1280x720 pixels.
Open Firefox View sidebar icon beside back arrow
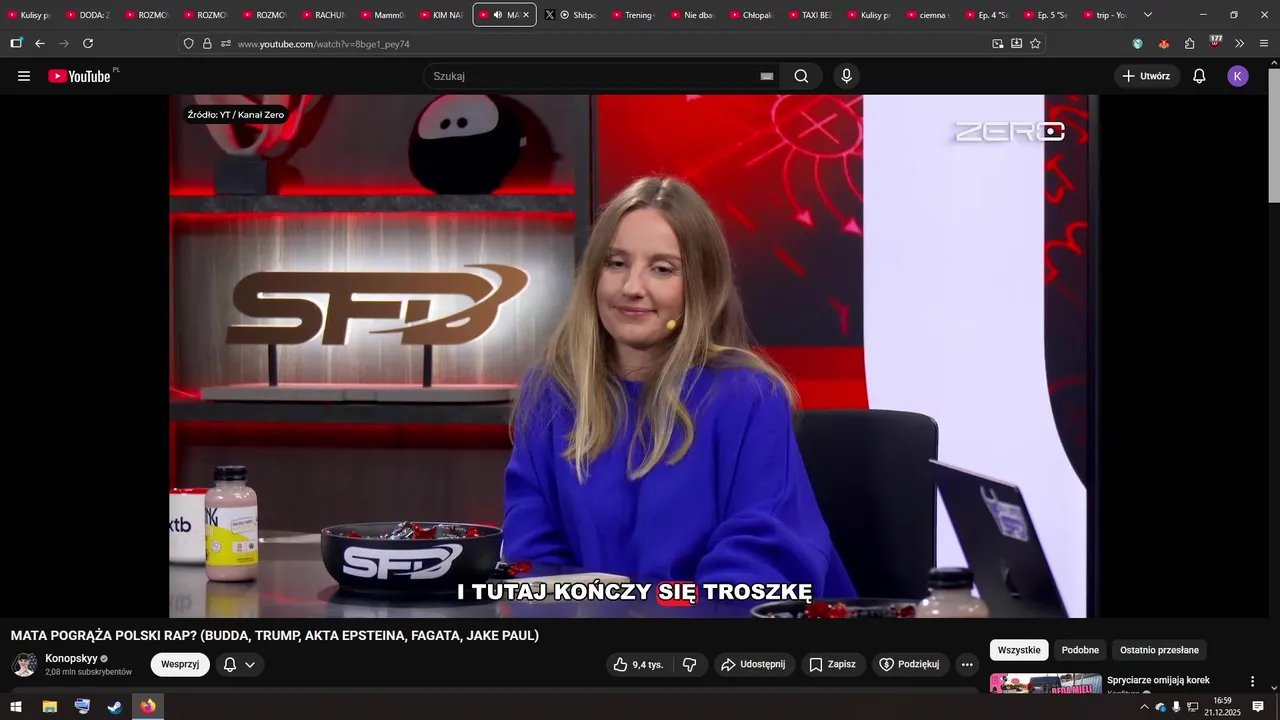(x=16, y=43)
